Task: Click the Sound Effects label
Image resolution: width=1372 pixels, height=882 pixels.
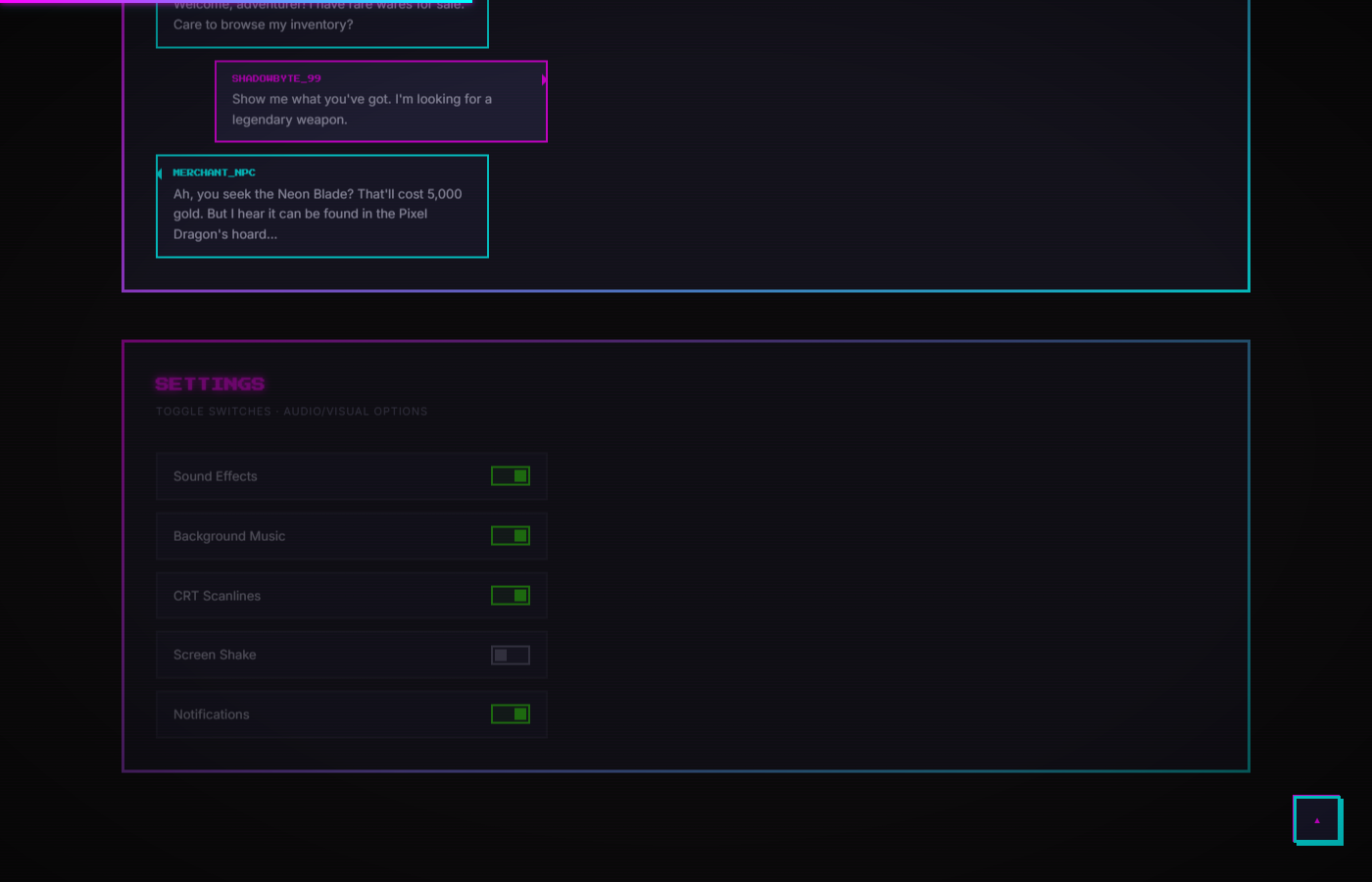Action: pyautogui.click(x=216, y=476)
